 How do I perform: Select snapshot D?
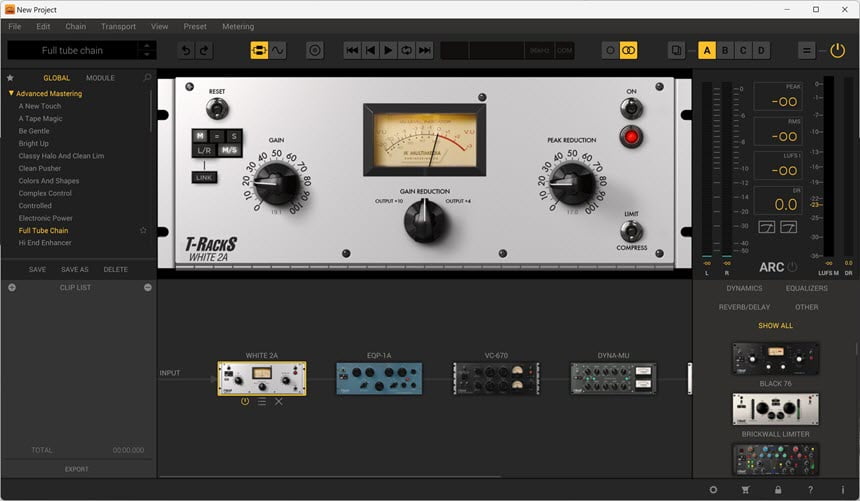tap(761, 50)
